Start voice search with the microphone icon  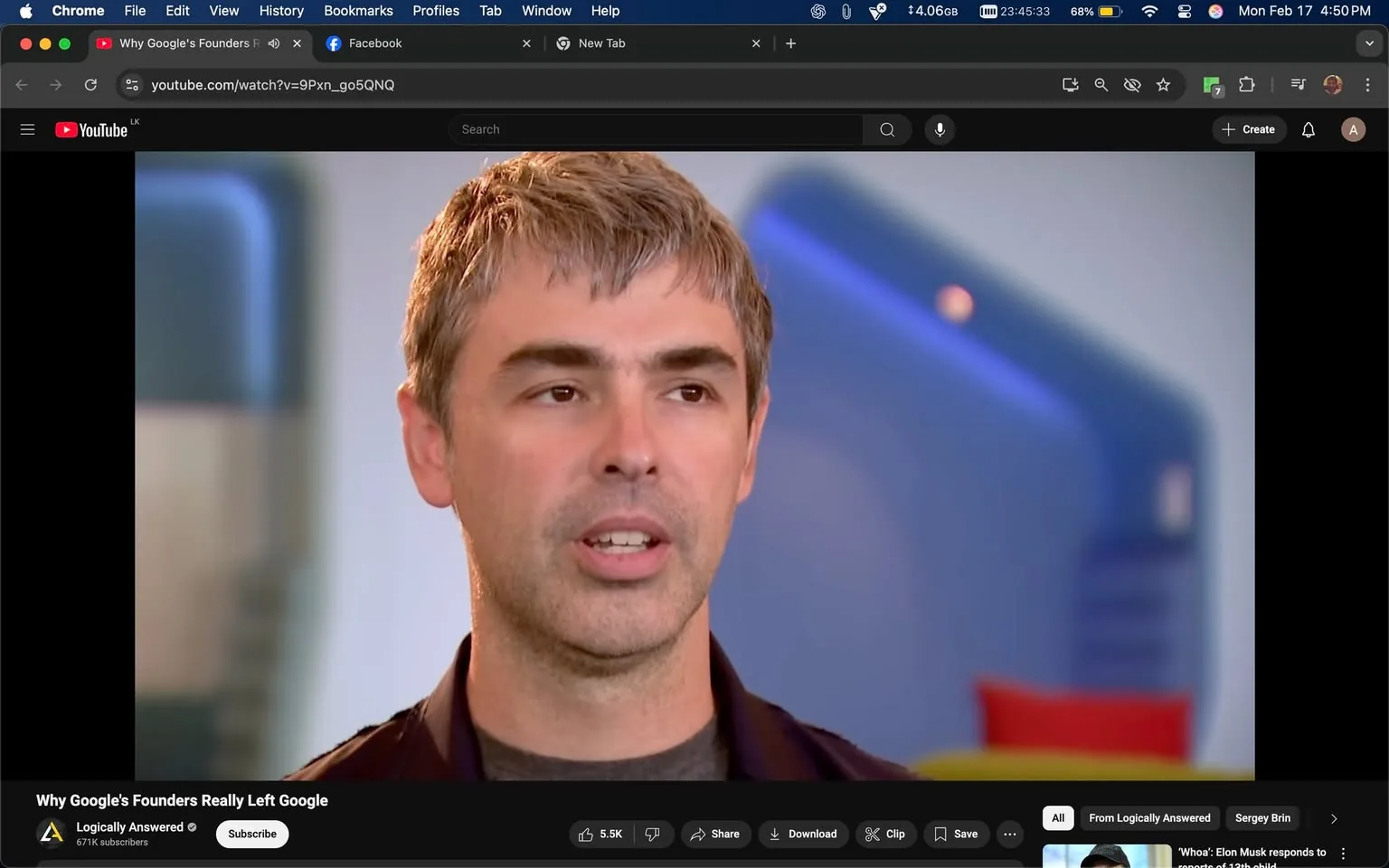click(x=940, y=129)
